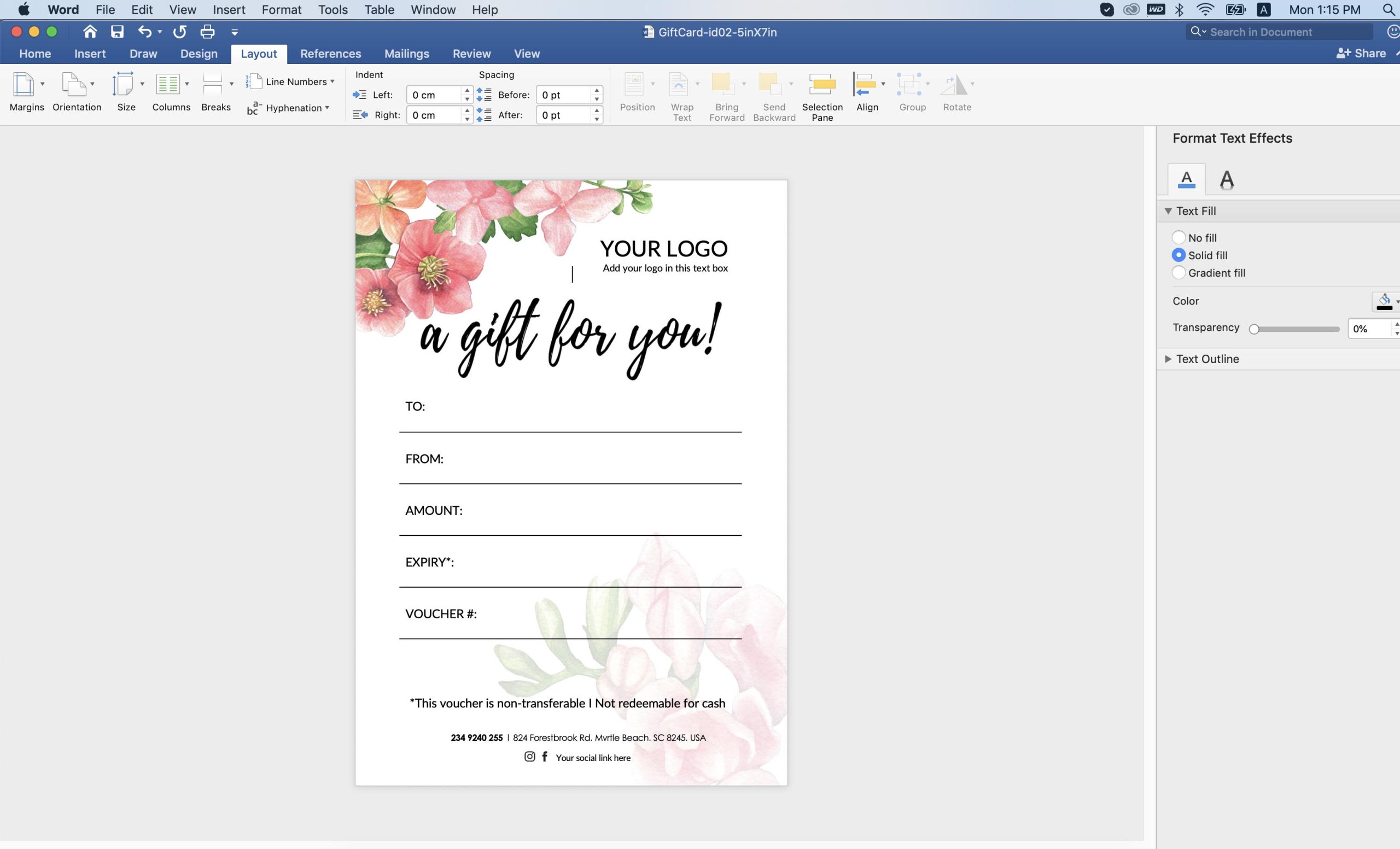Click the Print icon in title bar
Screen dimensions: 1400x849
(x=207, y=32)
